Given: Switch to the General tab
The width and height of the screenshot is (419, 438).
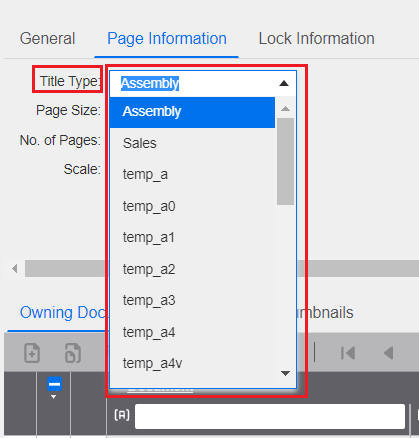Looking at the screenshot, I should (47, 38).
